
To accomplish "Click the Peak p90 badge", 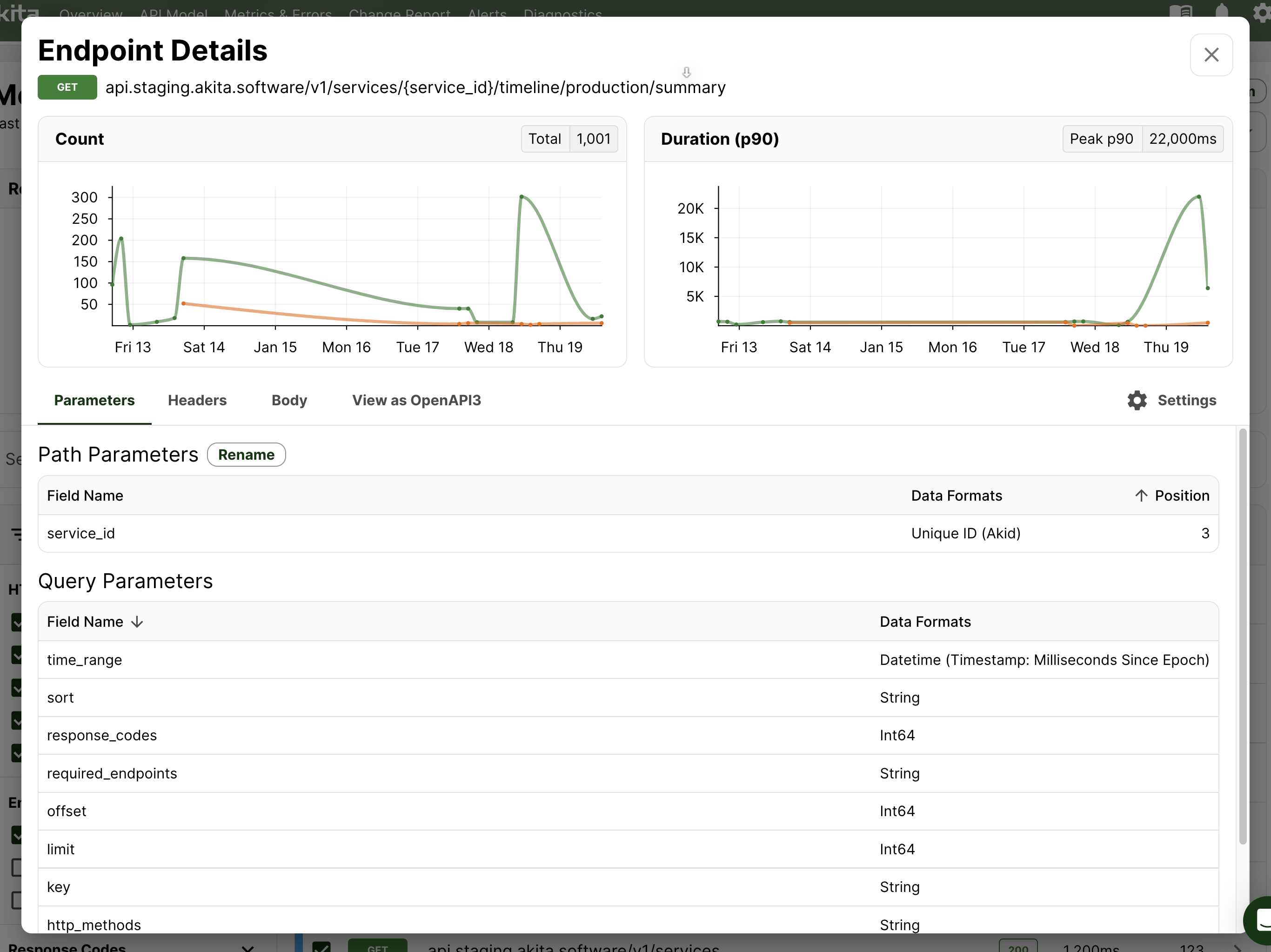I will tap(1101, 139).
